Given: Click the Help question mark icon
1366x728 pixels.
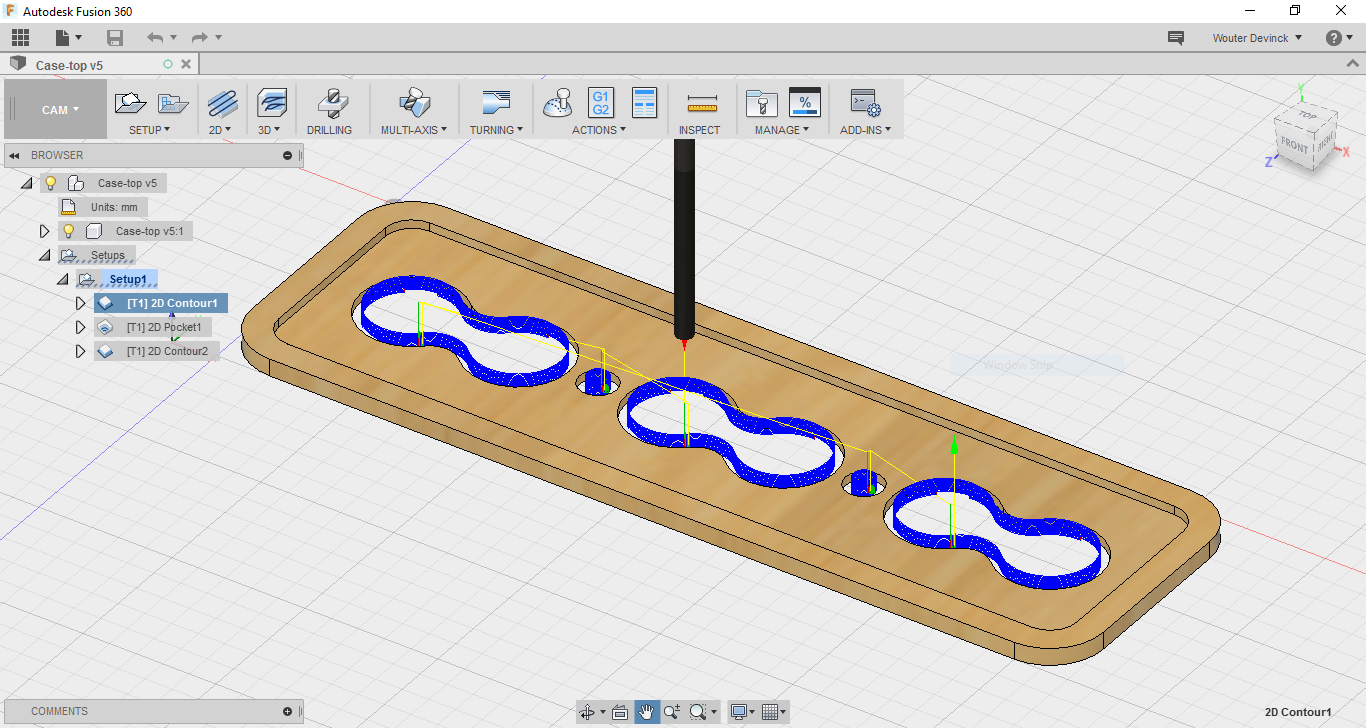Looking at the screenshot, I should coord(1333,38).
